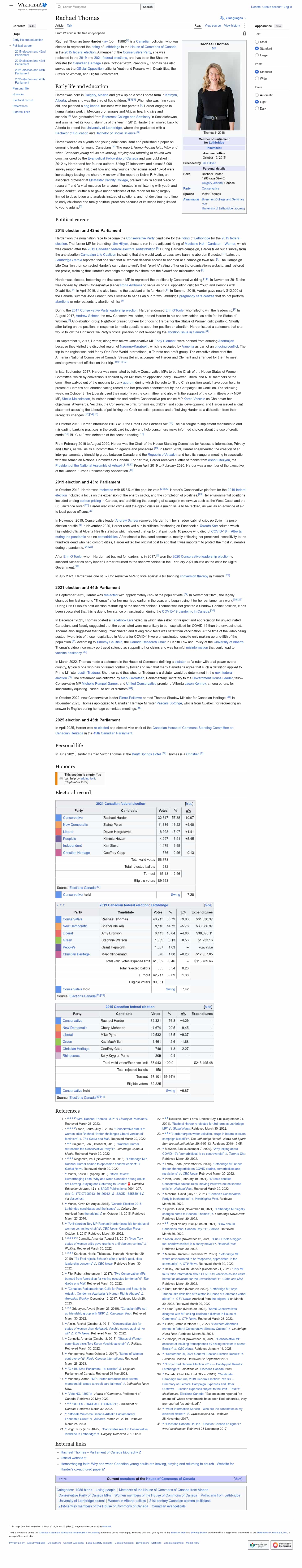Select Light color mode
The width and height of the screenshot is (302, 1568).
click(x=257, y=102)
